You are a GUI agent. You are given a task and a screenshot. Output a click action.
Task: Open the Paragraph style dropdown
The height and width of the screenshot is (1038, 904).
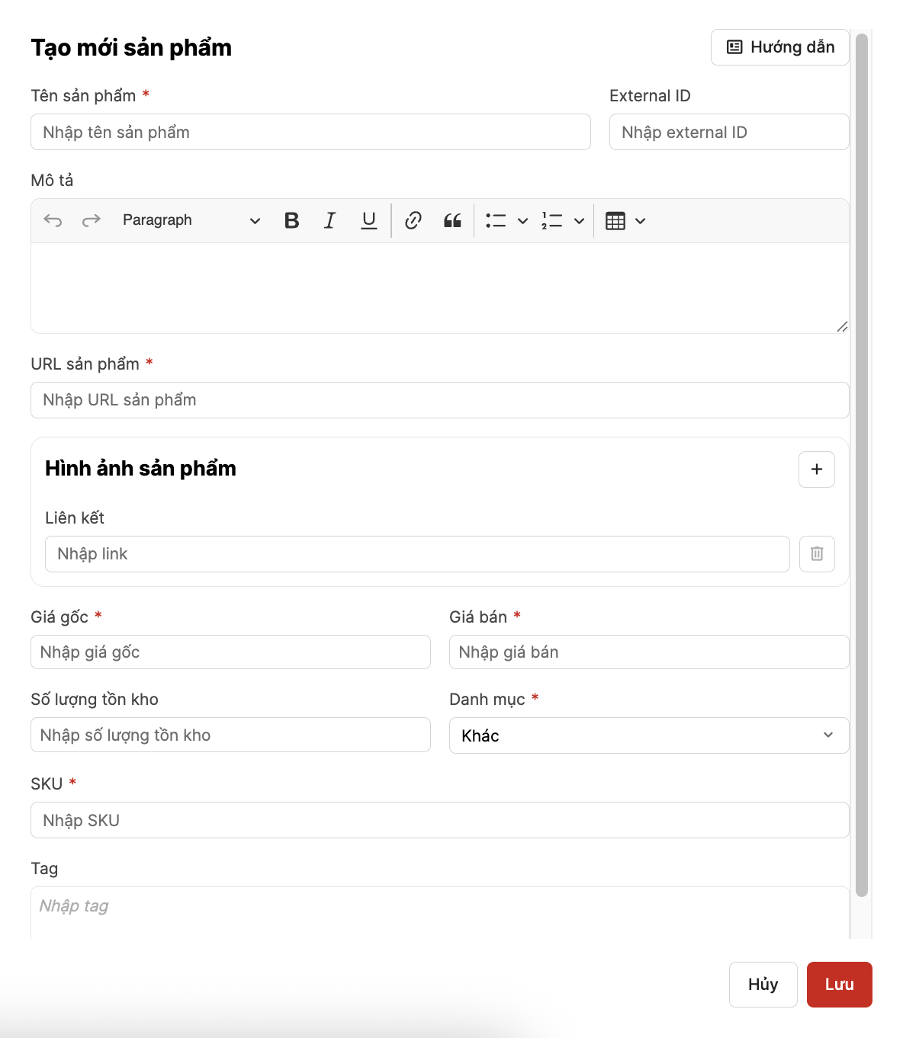[190, 221]
